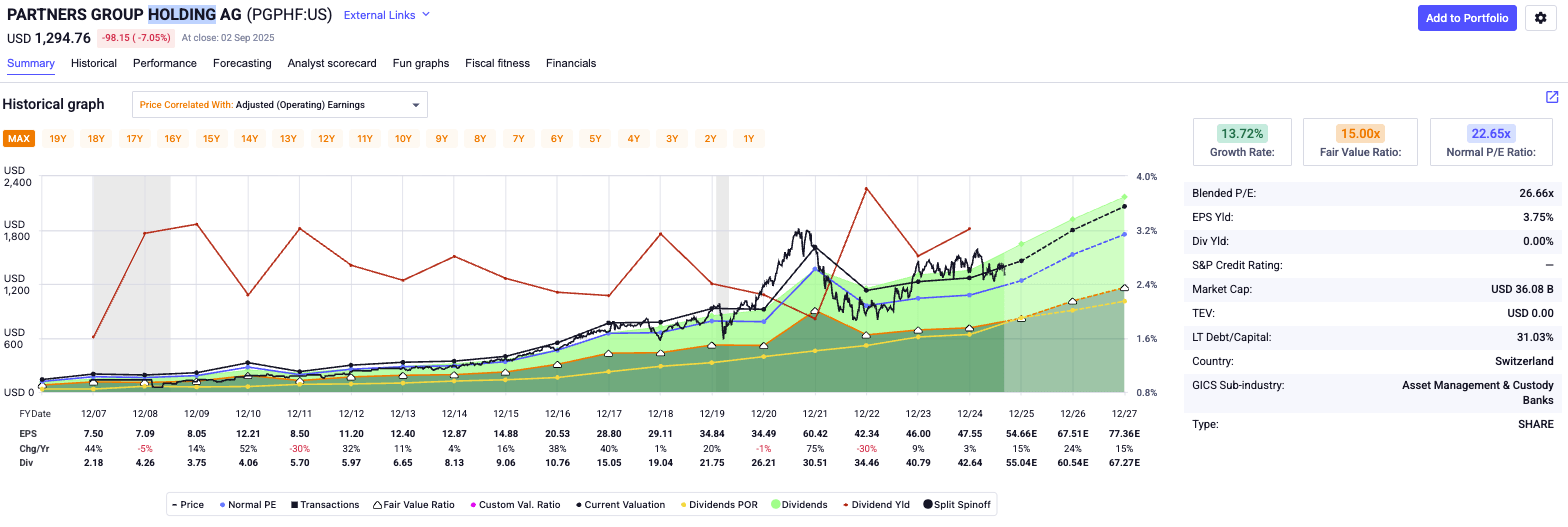The image size is (1568, 527).
Task: Click the 13.72% Growth Rate box
Action: coord(1242,142)
